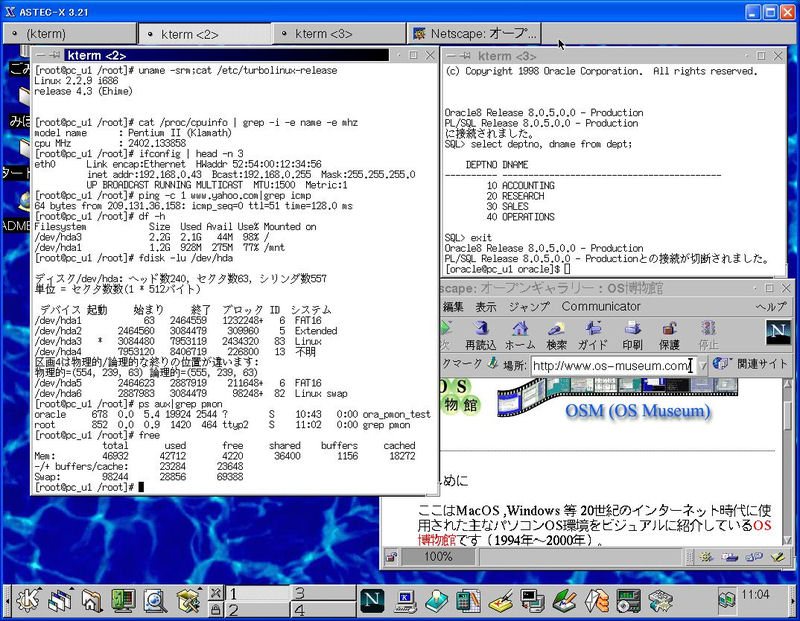This screenshot has height=621, width=800.
Task: Click Netscape Security (保護) toolbar button
Action: click(x=669, y=336)
